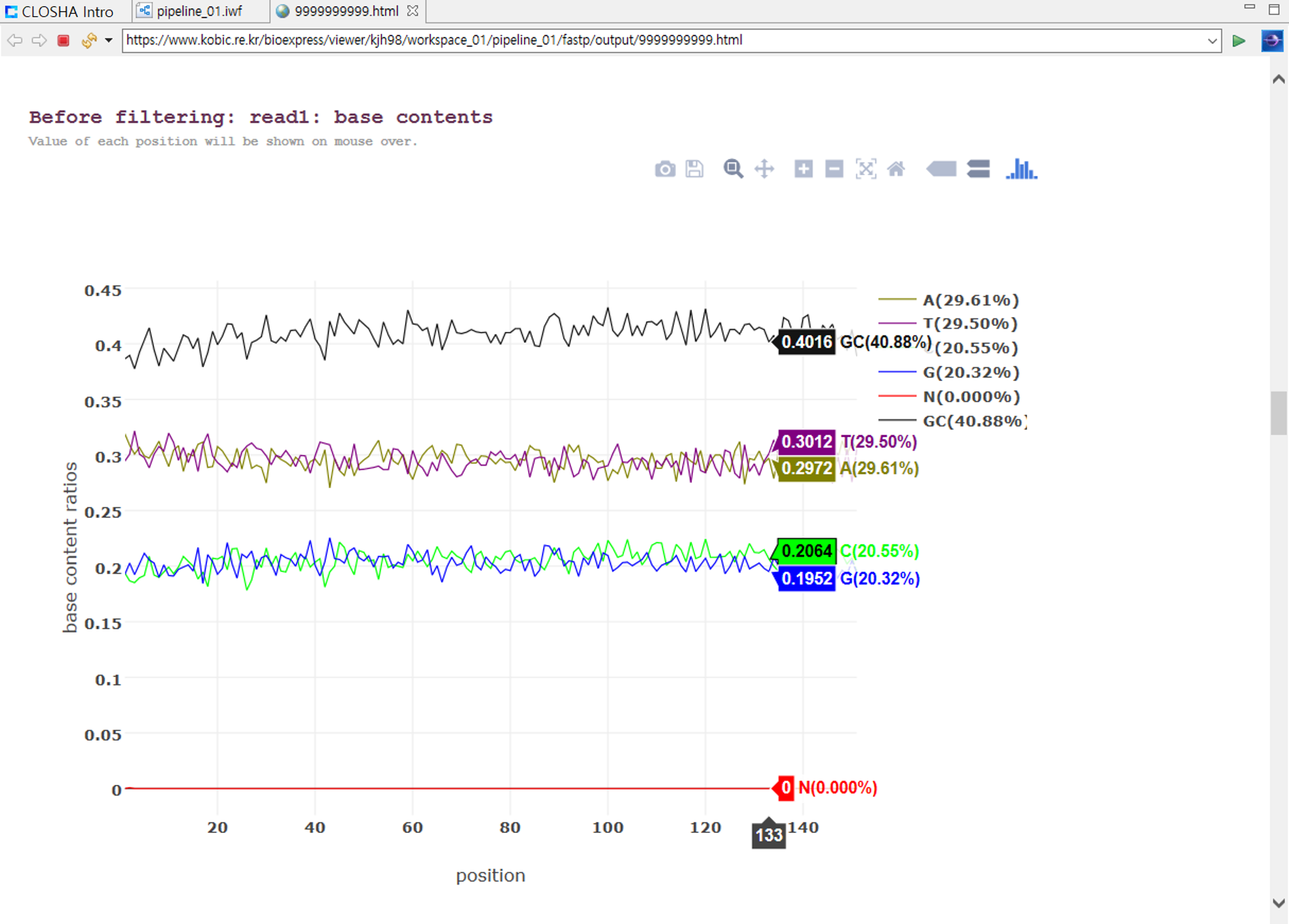This screenshot has width=1289, height=924.
Task: Expand the dropdown arrow beside the refresh icon
Action: [x=109, y=41]
